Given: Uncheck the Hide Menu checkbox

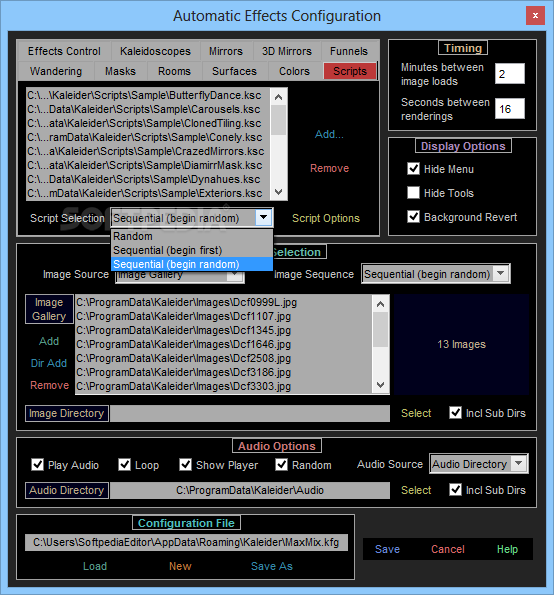Looking at the screenshot, I should [x=413, y=168].
